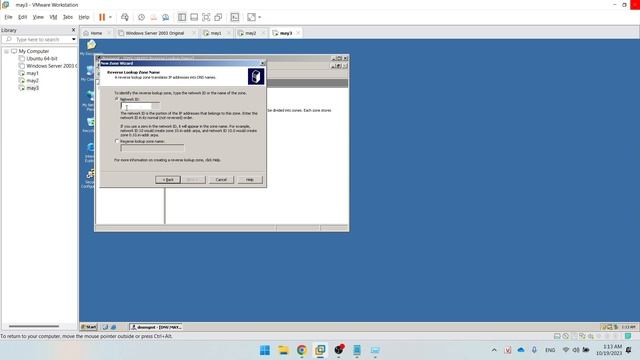Viewport: 640px width, 360px height.
Task: Open the notifications bell icon
Action: (x=629, y=350)
